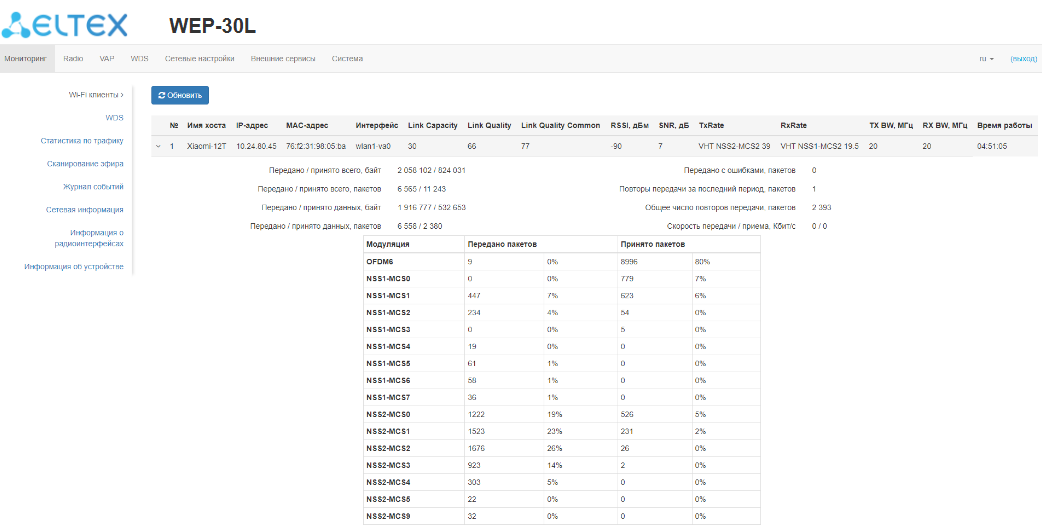Open Сетевая информация in the sidebar
The height and width of the screenshot is (531, 1042).
click(84, 210)
